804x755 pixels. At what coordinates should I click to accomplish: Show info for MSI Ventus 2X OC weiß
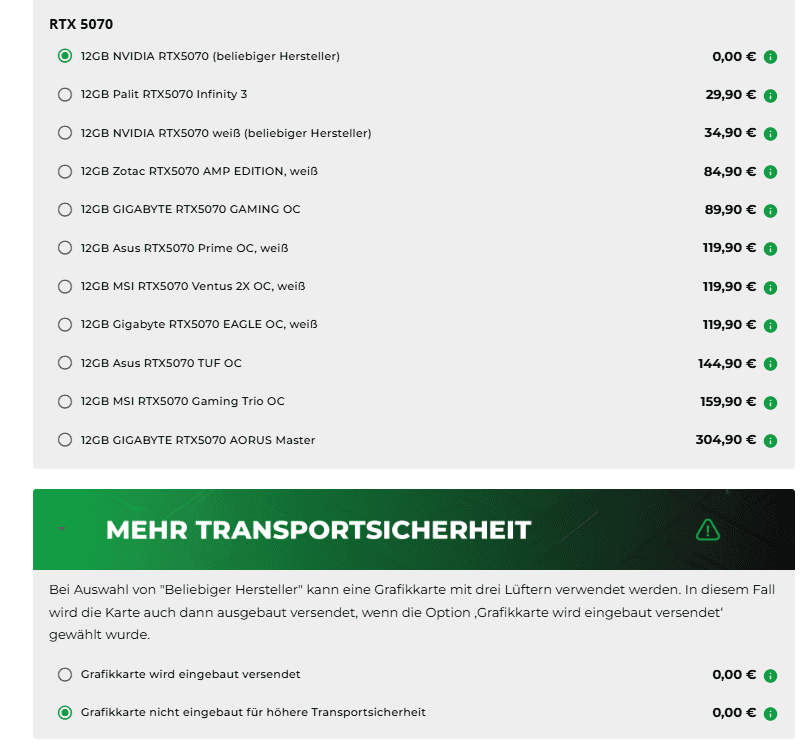click(x=770, y=287)
